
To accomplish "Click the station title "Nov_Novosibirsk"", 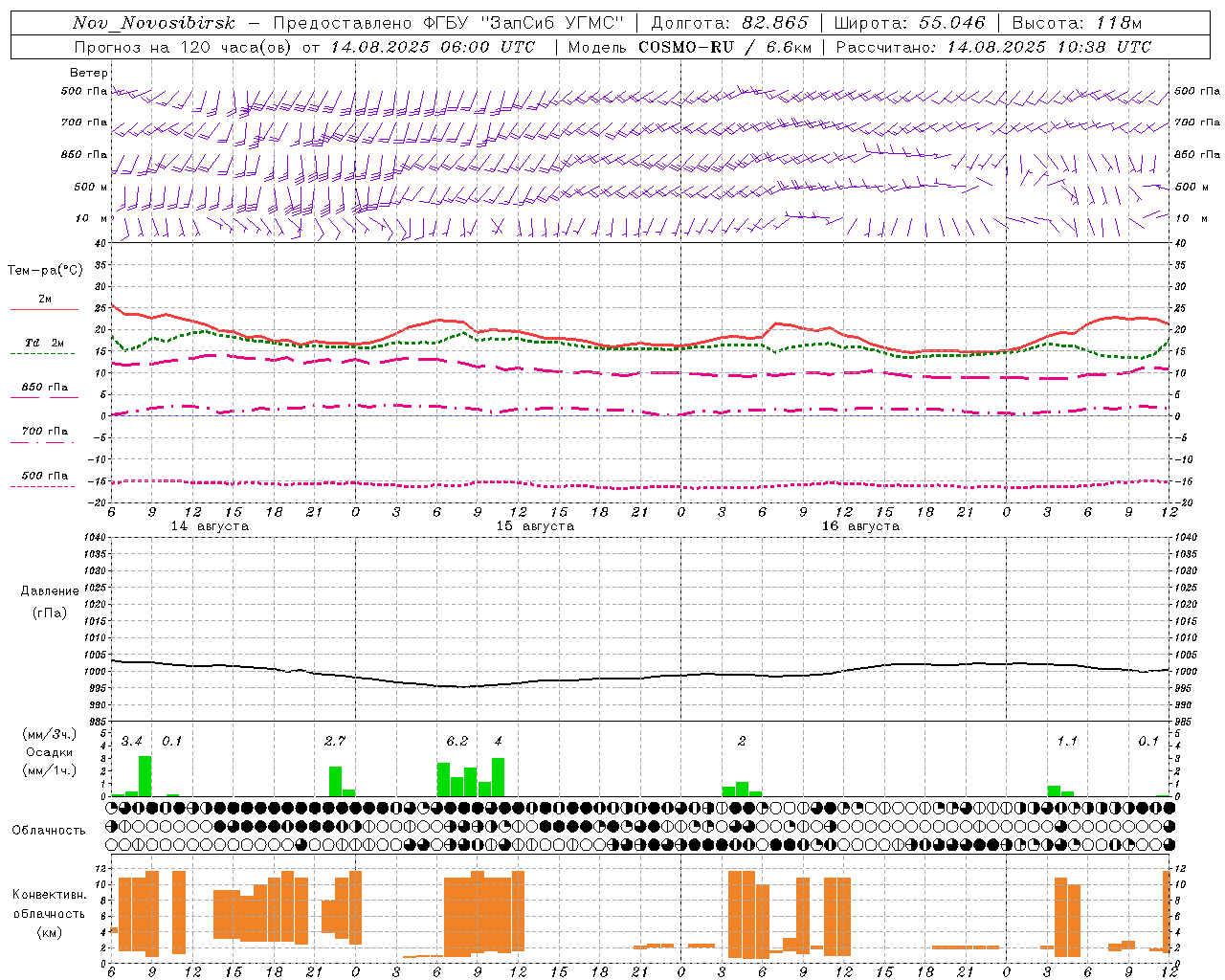I will (154, 23).
